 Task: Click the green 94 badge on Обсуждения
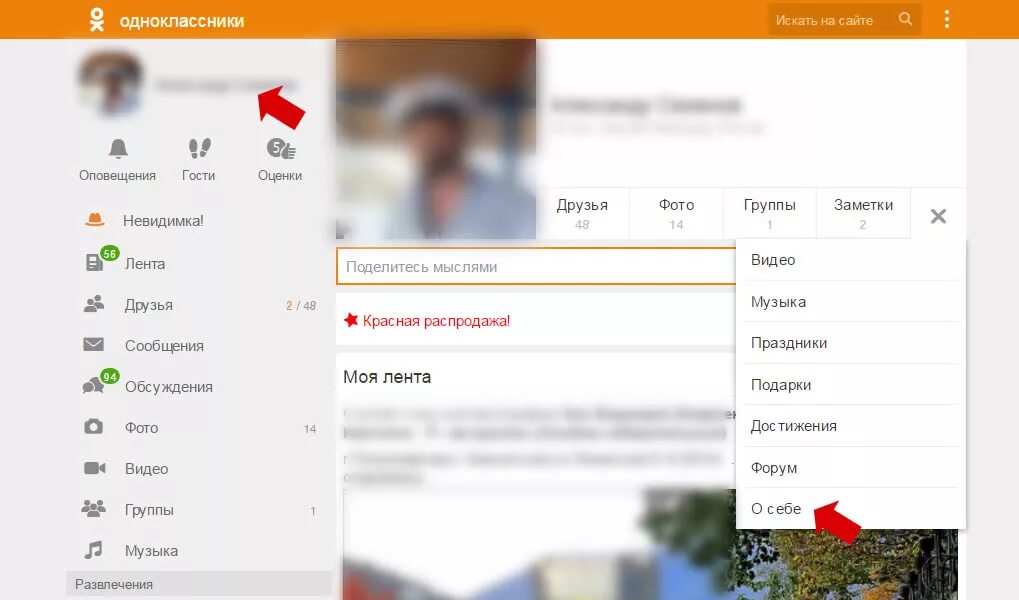tap(110, 376)
